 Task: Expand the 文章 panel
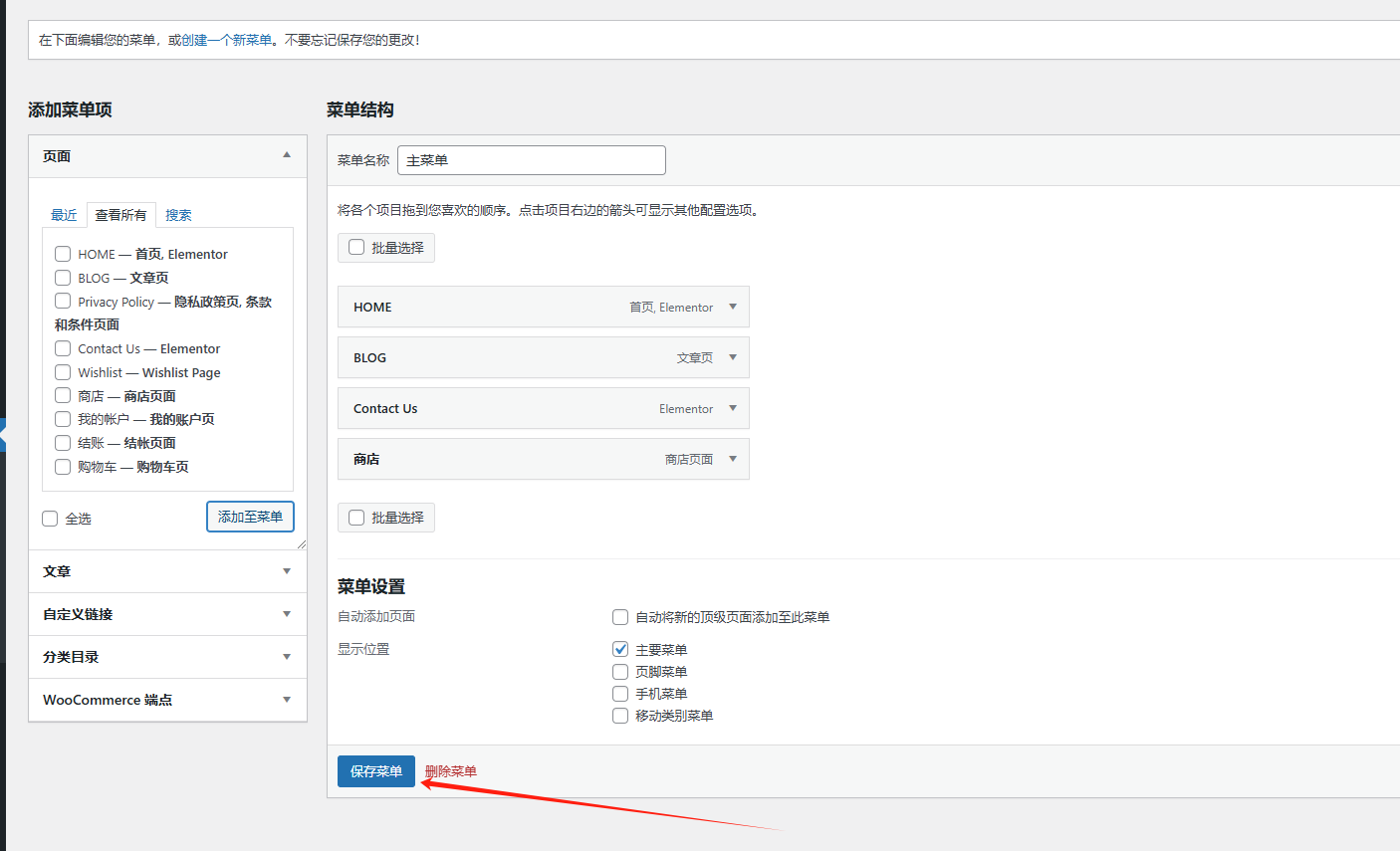click(x=287, y=571)
